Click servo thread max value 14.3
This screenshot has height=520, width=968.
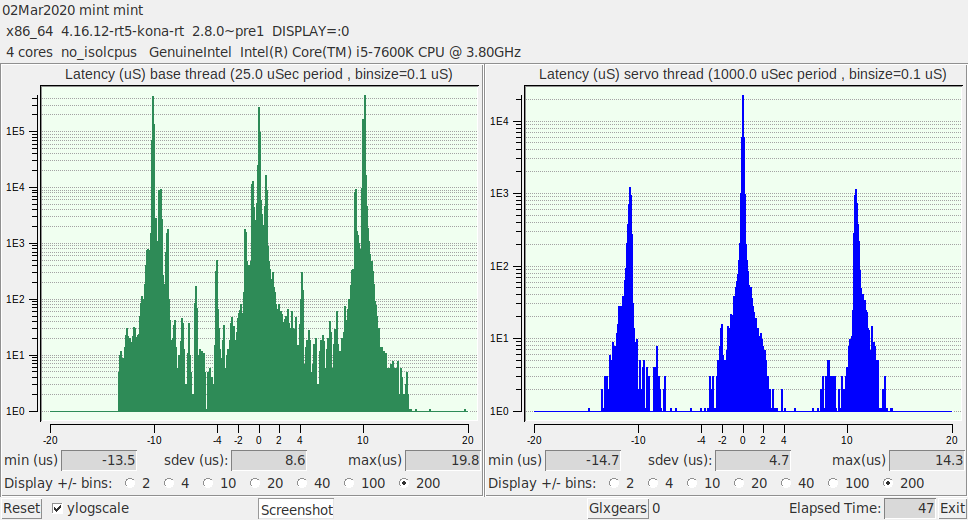tap(927, 460)
